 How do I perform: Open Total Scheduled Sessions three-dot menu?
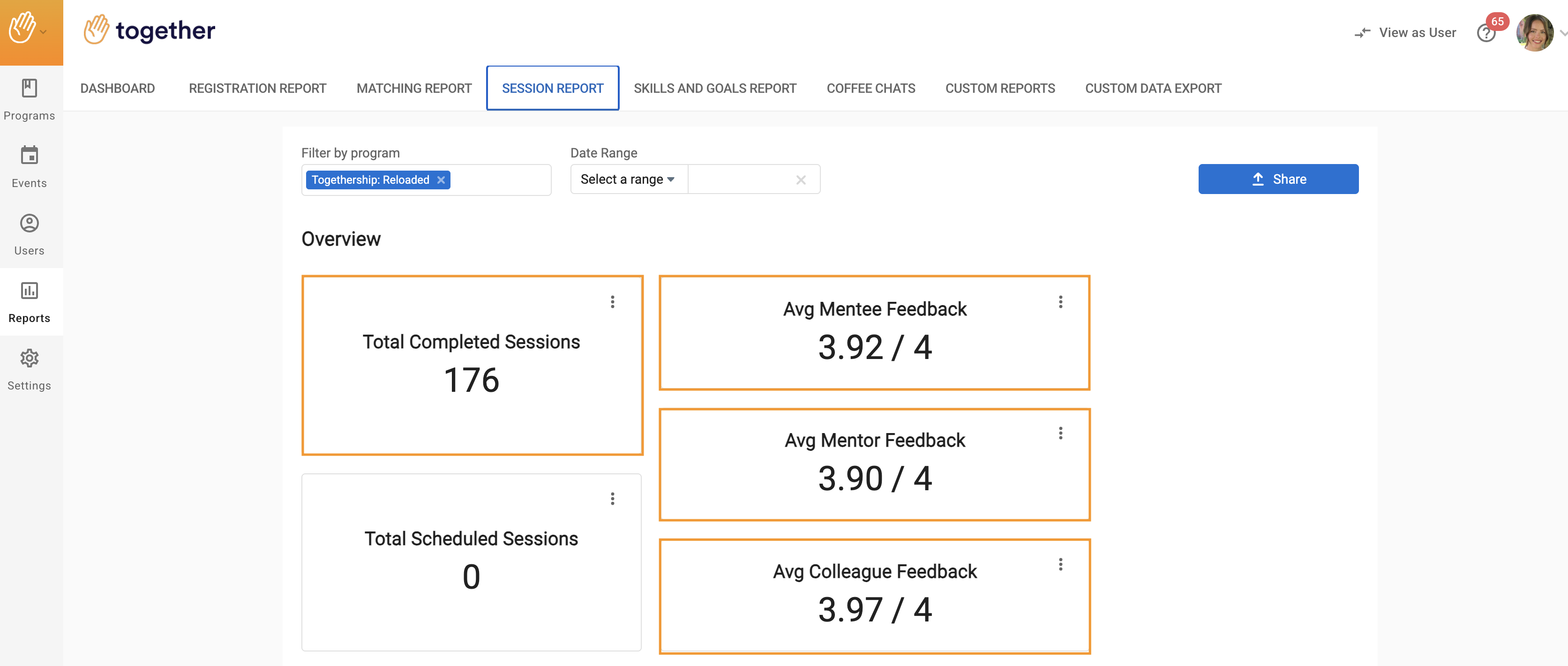612,499
